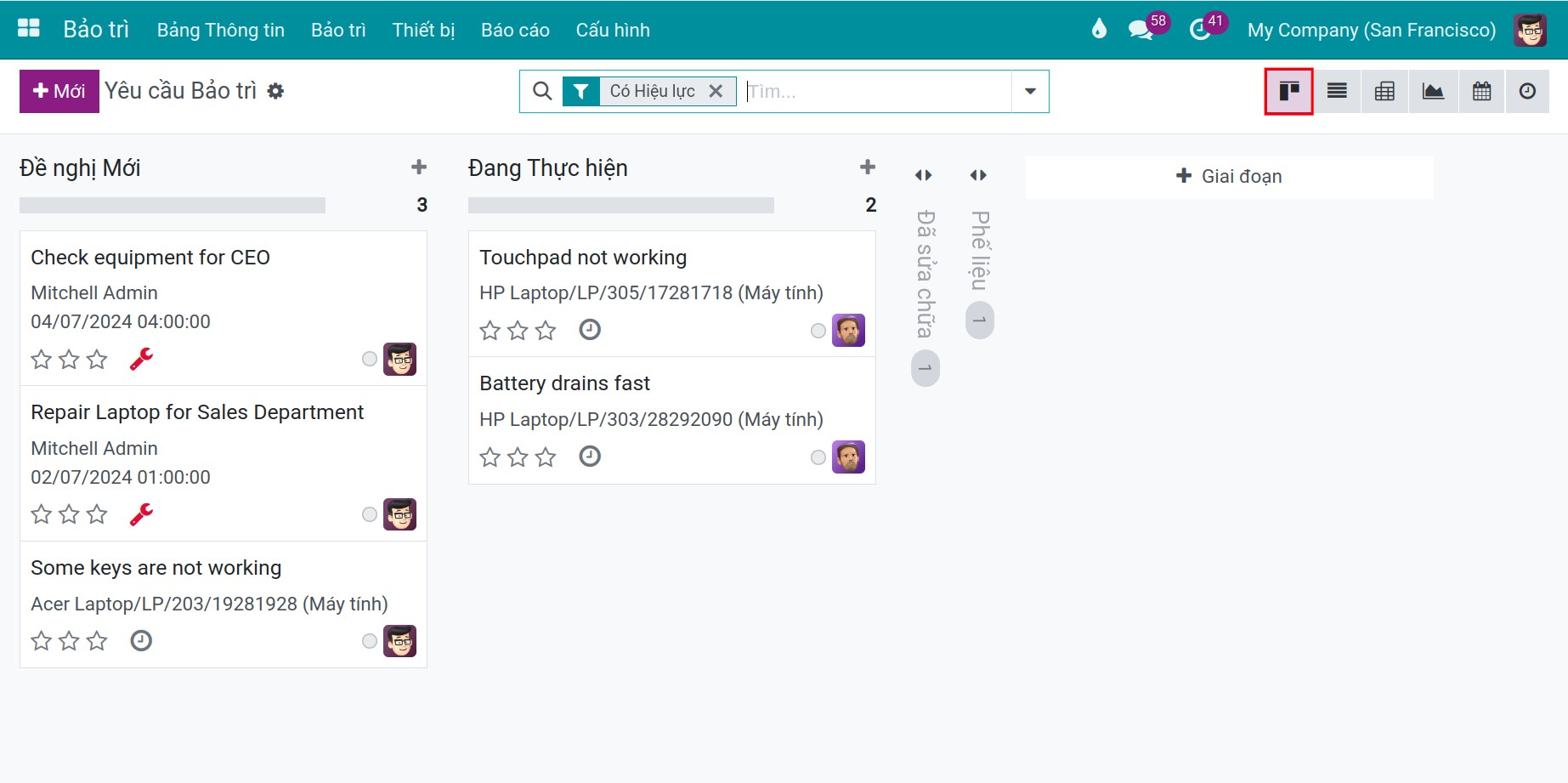
Task: Expand the folded Đã sửa chữa column
Action: tap(924, 175)
